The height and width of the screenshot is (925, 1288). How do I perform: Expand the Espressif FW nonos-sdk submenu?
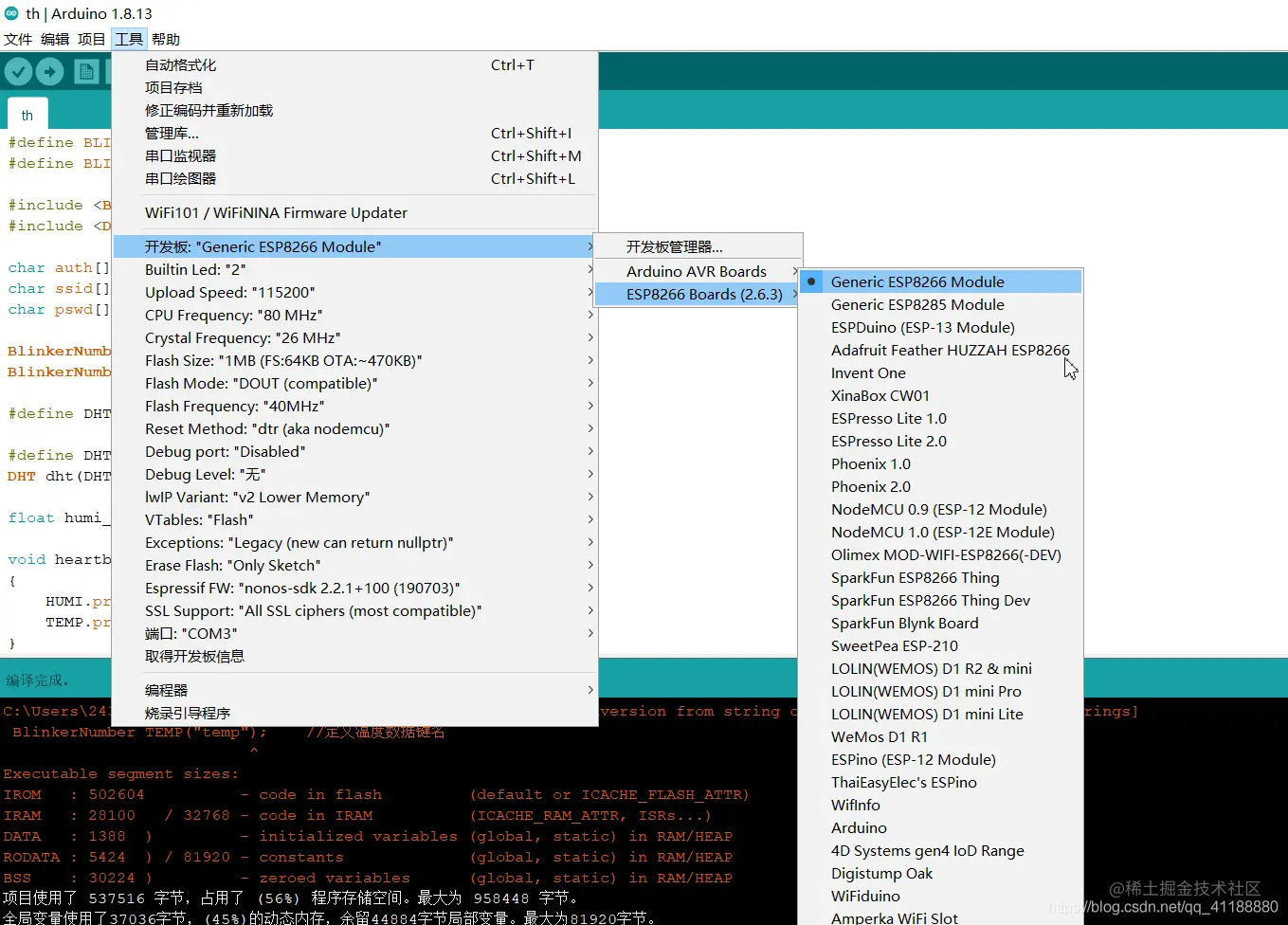(x=355, y=588)
